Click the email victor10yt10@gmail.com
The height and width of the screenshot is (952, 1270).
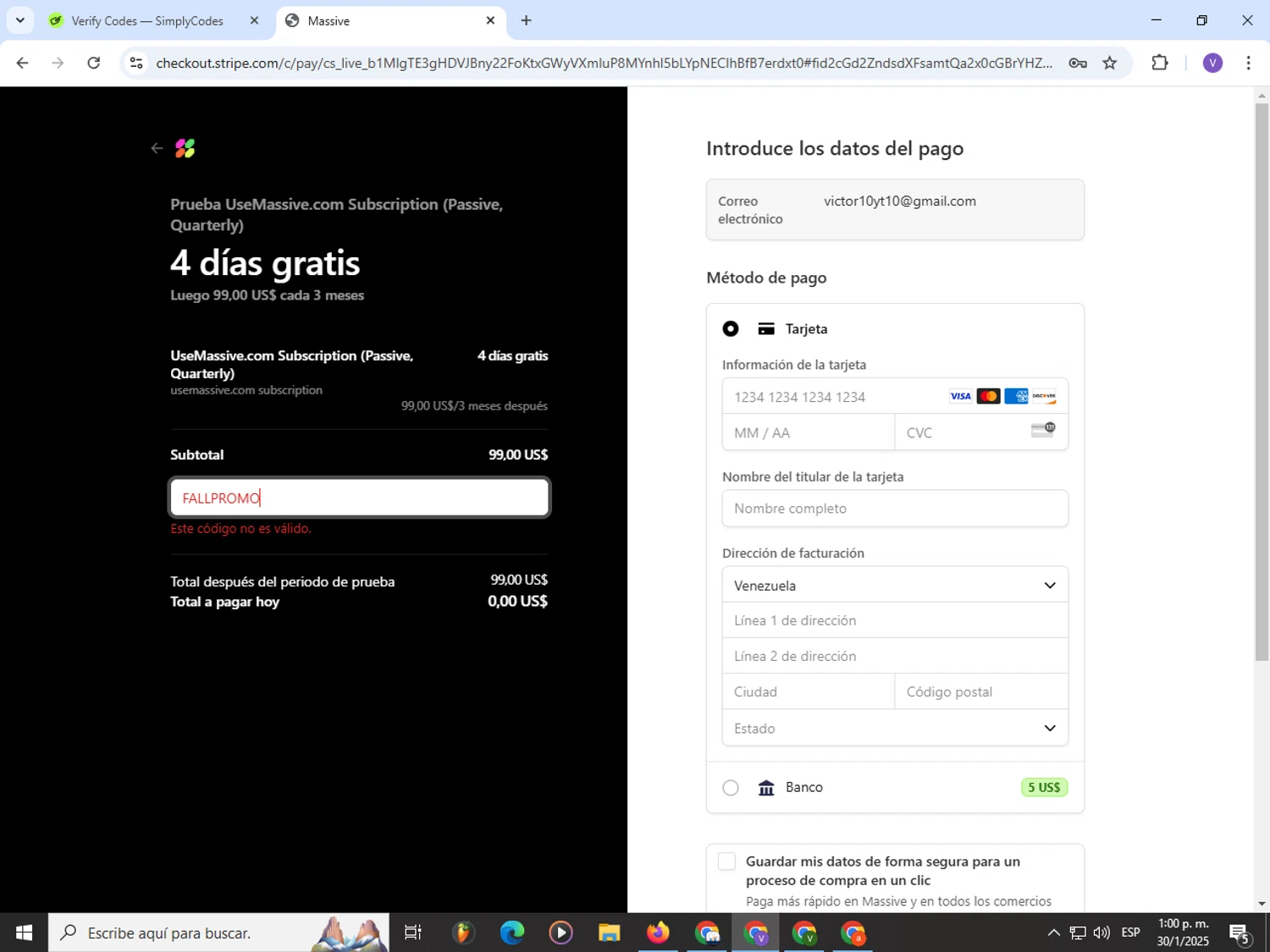(x=900, y=201)
